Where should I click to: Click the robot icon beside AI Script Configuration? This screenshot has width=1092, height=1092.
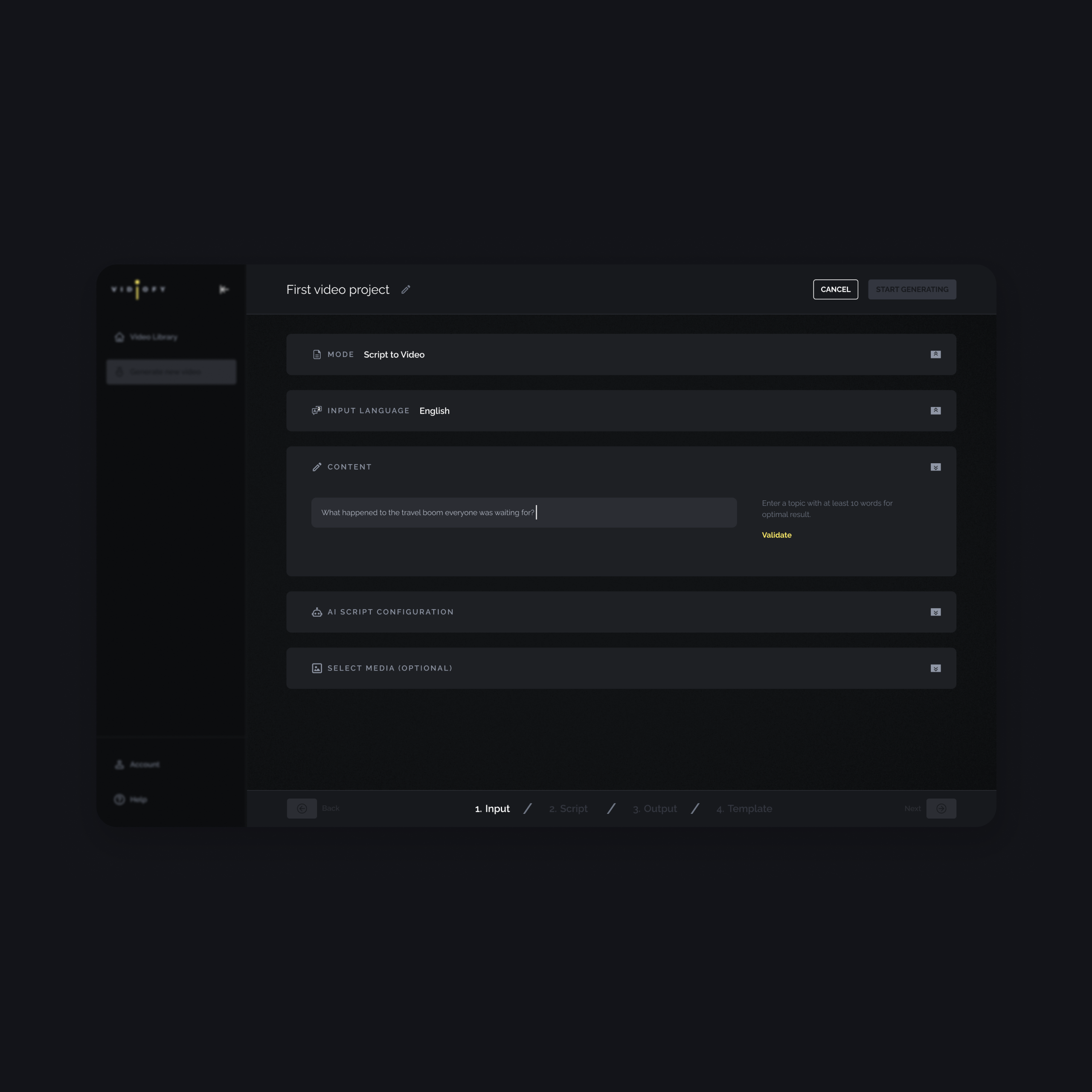[317, 612]
